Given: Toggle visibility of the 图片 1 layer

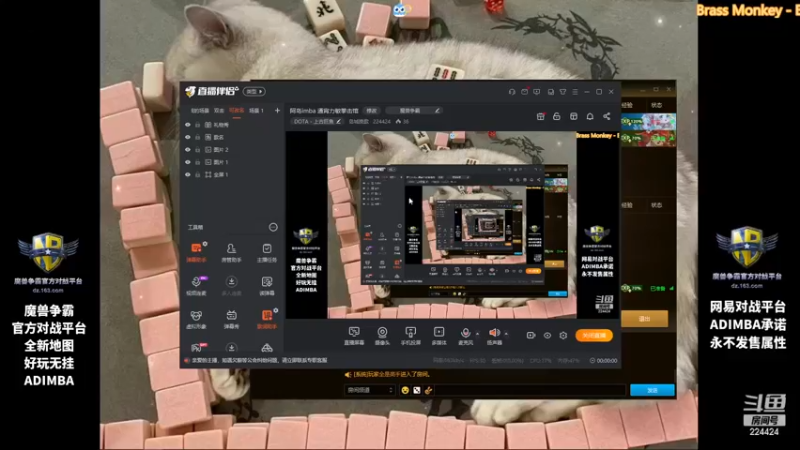Looking at the screenshot, I should tap(188, 162).
